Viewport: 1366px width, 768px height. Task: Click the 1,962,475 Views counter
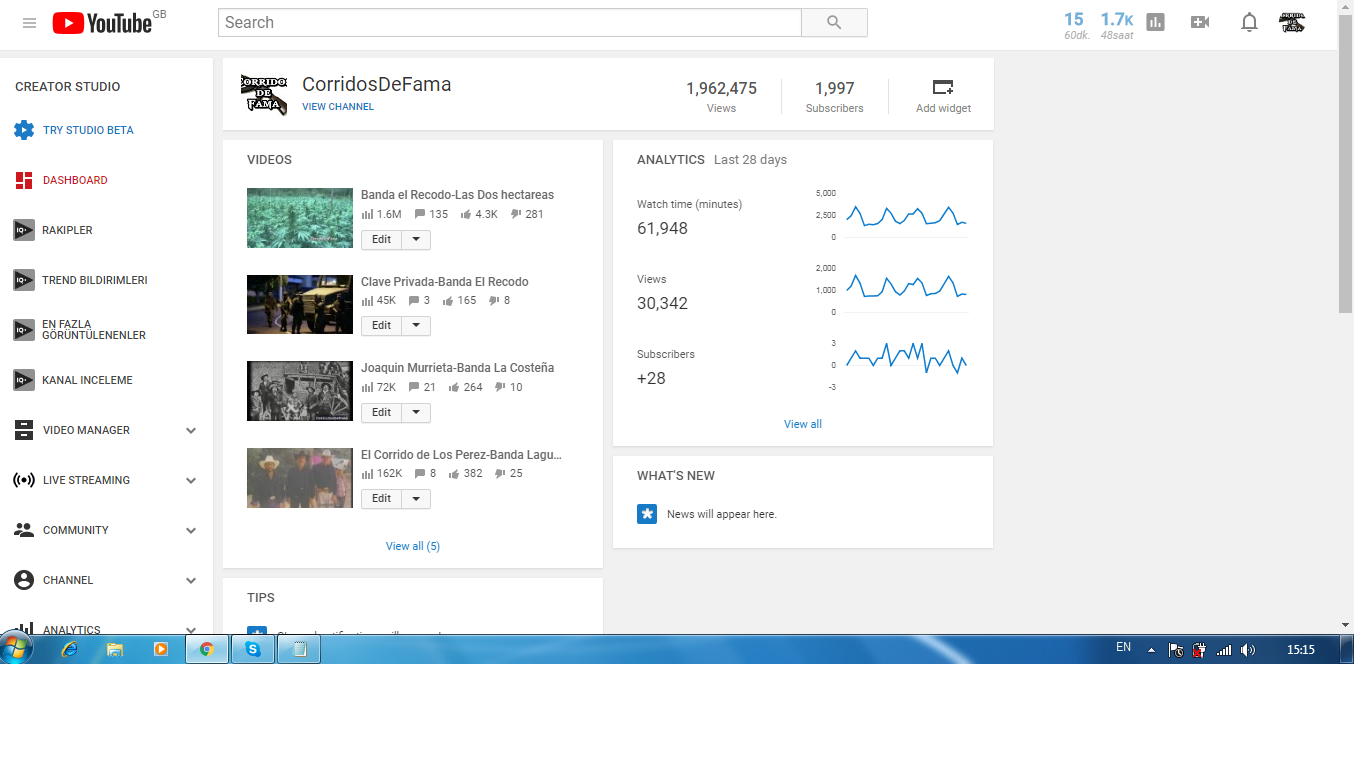tap(721, 96)
